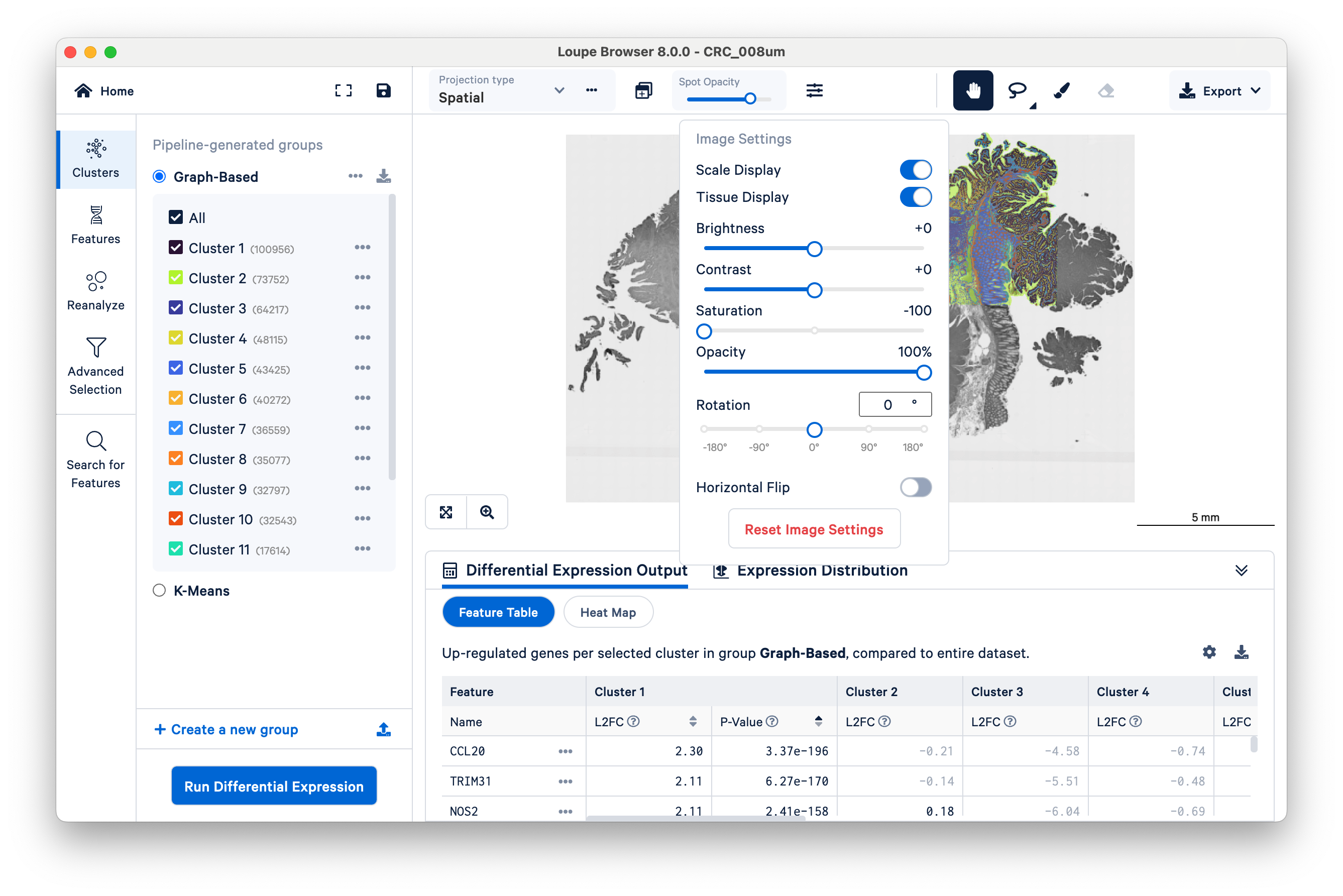This screenshot has height=896, width=1343.
Task: Click the save icon
Action: (x=384, y=90)
